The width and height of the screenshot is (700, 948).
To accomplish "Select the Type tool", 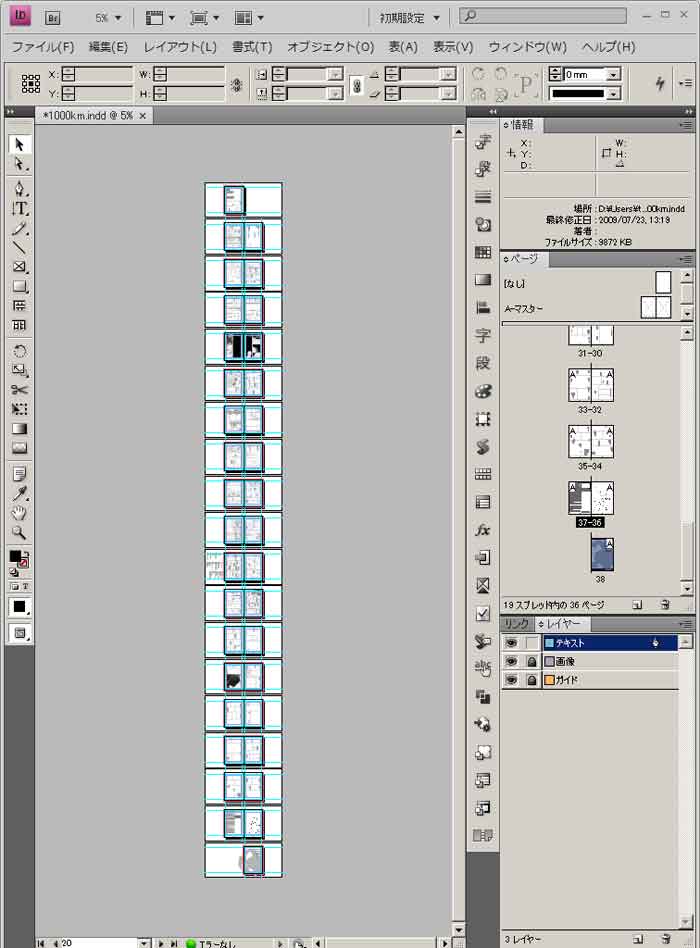I will 19,209.
